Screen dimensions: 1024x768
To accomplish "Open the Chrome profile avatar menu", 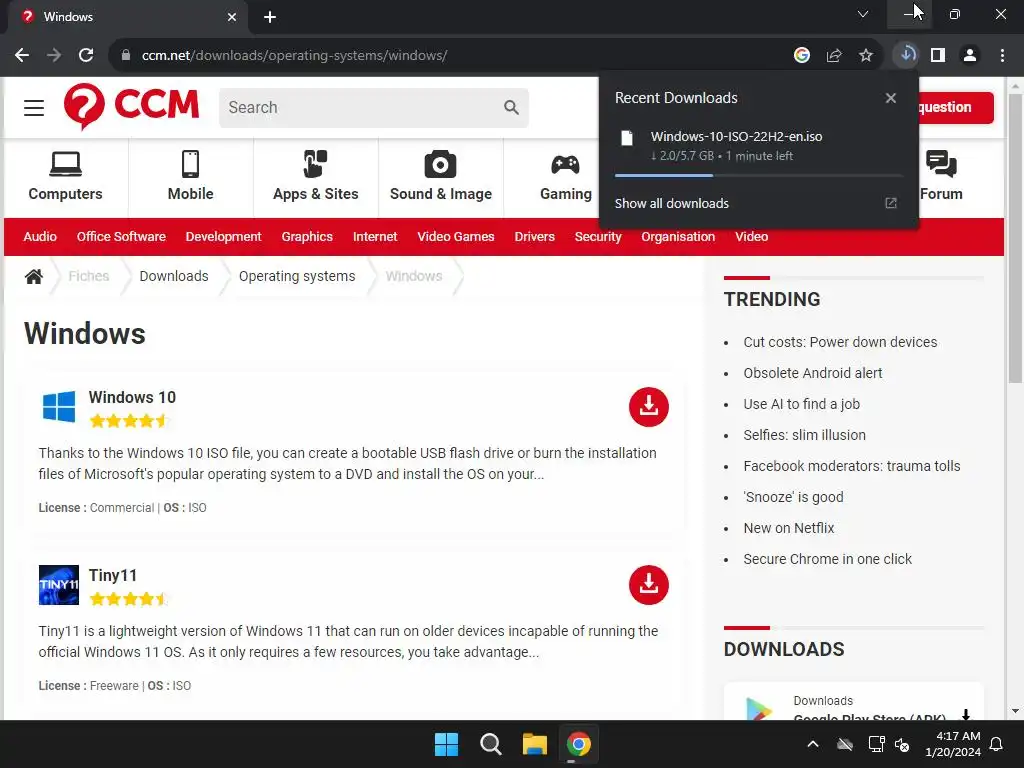I will (x=970, y=56).
